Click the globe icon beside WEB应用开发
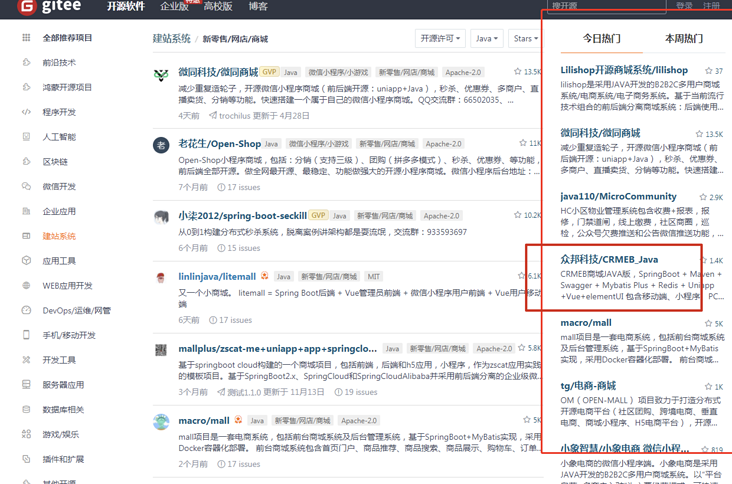The image size is (732, 484). point(26,286)
